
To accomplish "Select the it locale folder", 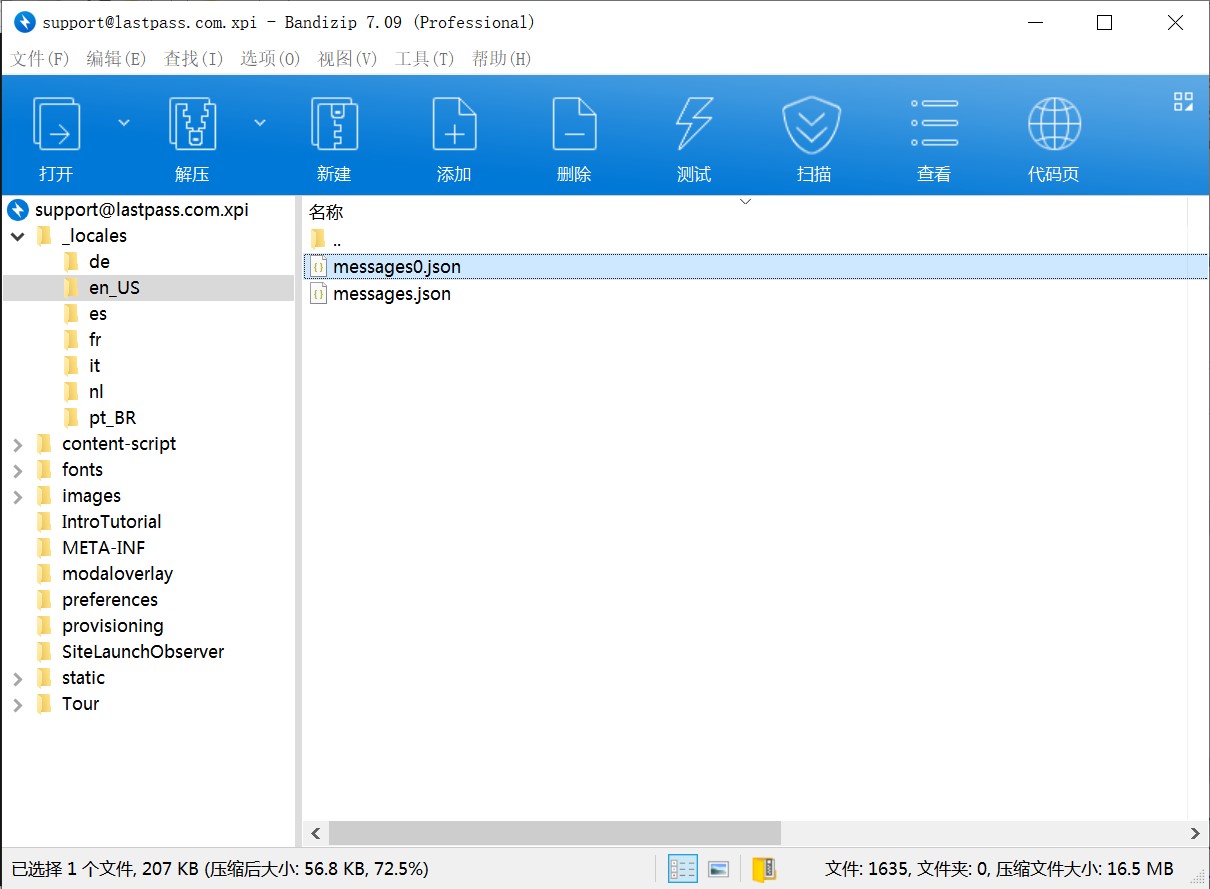I will 94,366.
